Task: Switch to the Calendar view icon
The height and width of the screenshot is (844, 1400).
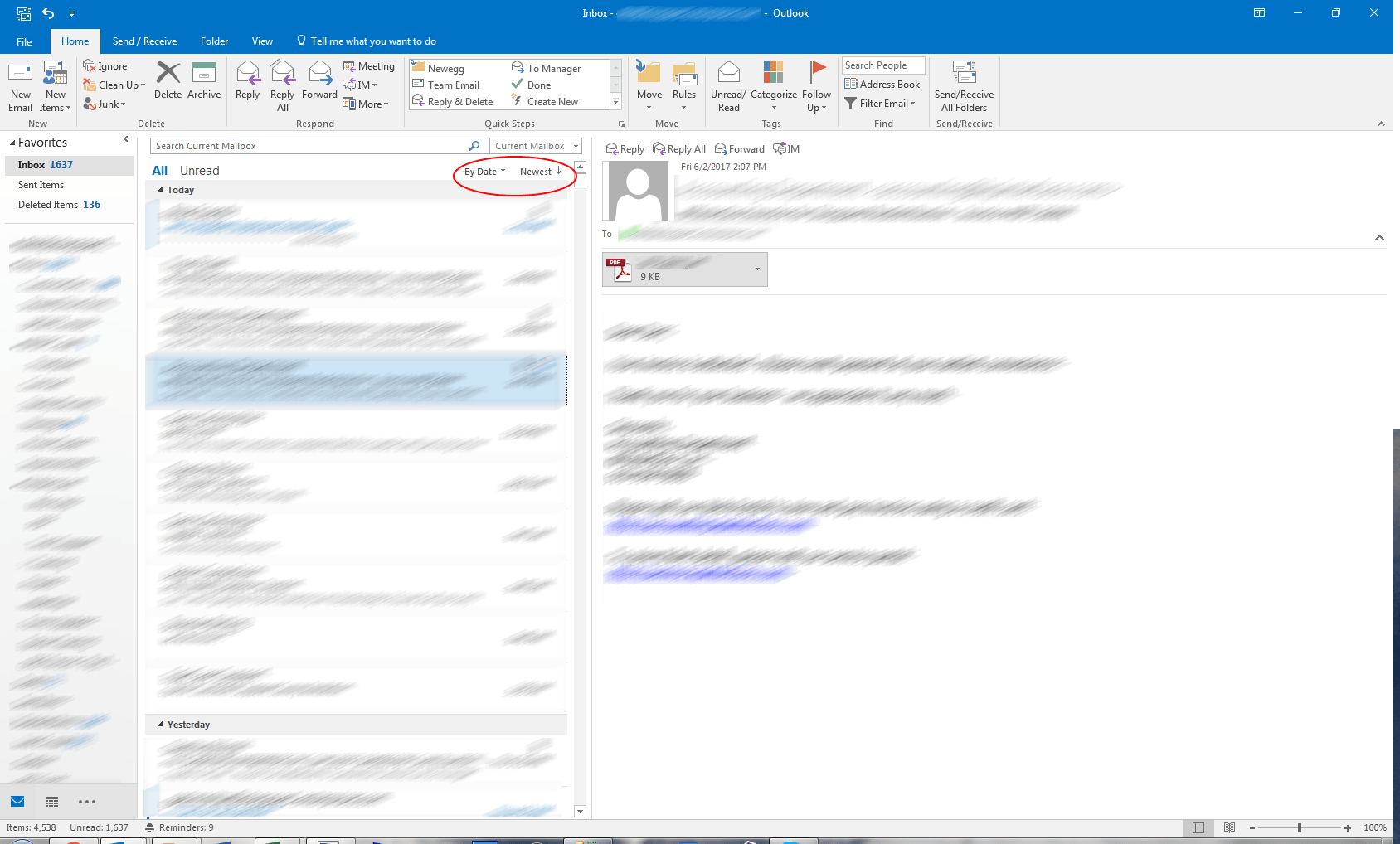Action: coord(51,801)
